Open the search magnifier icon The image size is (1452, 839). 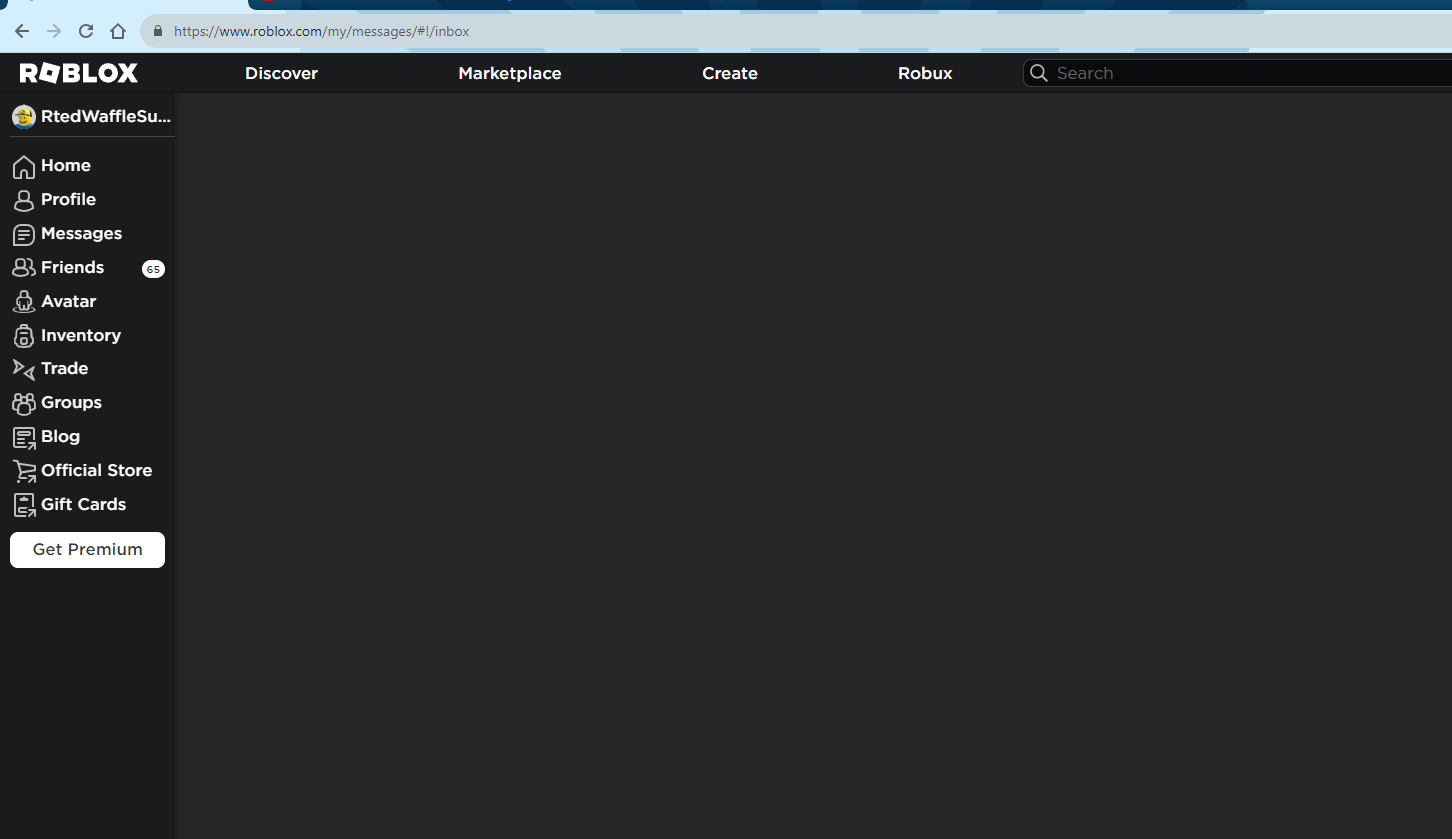[1039, 72]
